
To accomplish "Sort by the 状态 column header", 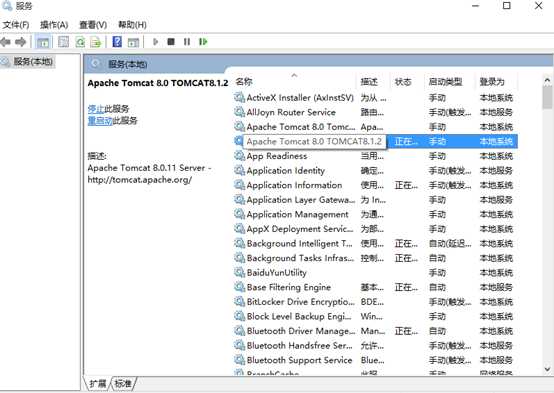I will pyautogui.click(x=407, y=82).
